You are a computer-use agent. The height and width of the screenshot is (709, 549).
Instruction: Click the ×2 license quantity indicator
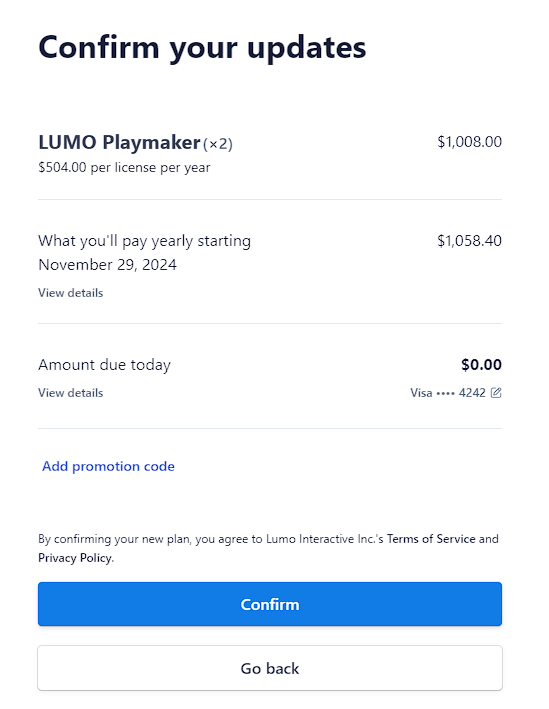click(x=218, y=144)
